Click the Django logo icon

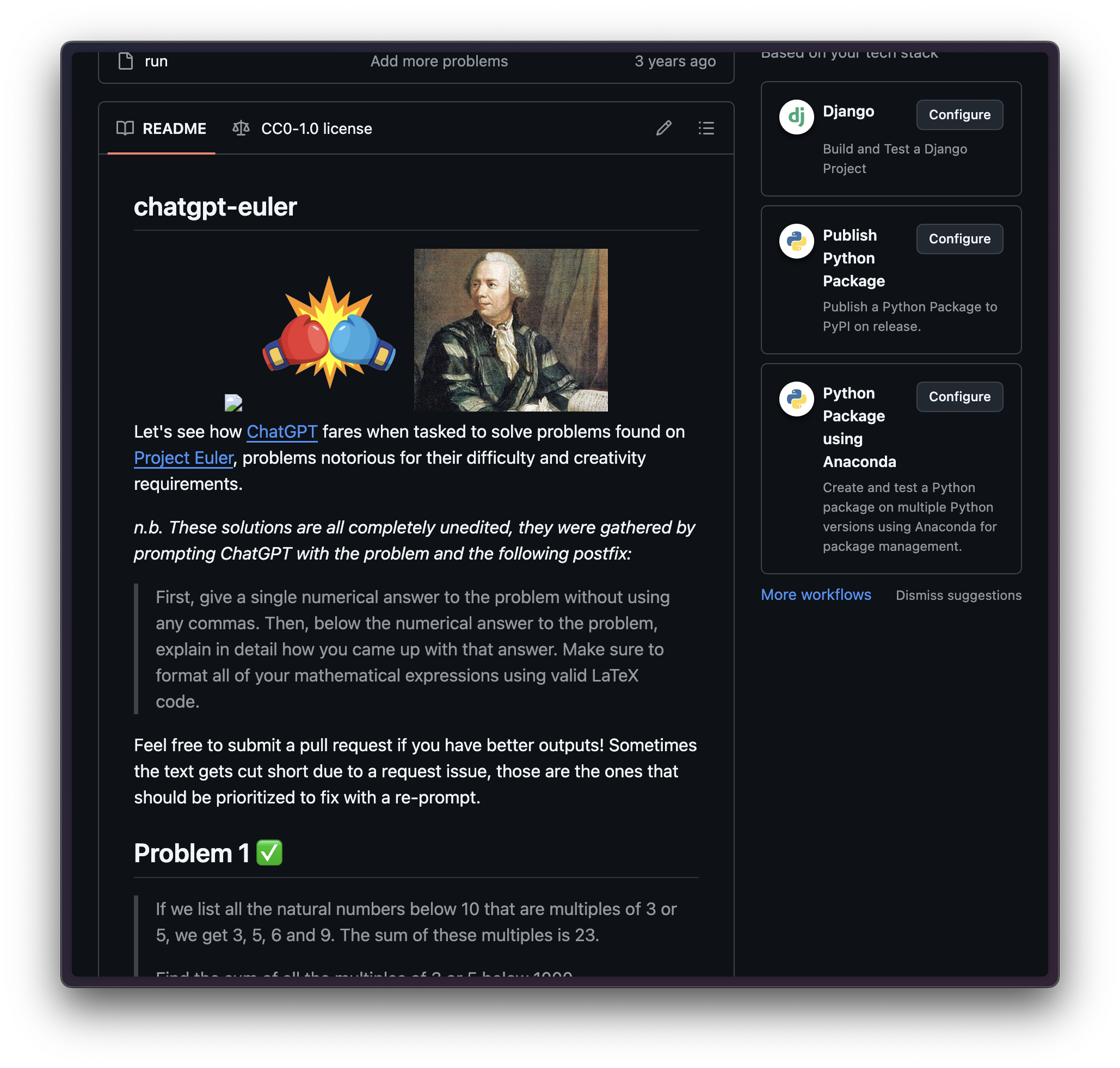(x=796, y=116)
